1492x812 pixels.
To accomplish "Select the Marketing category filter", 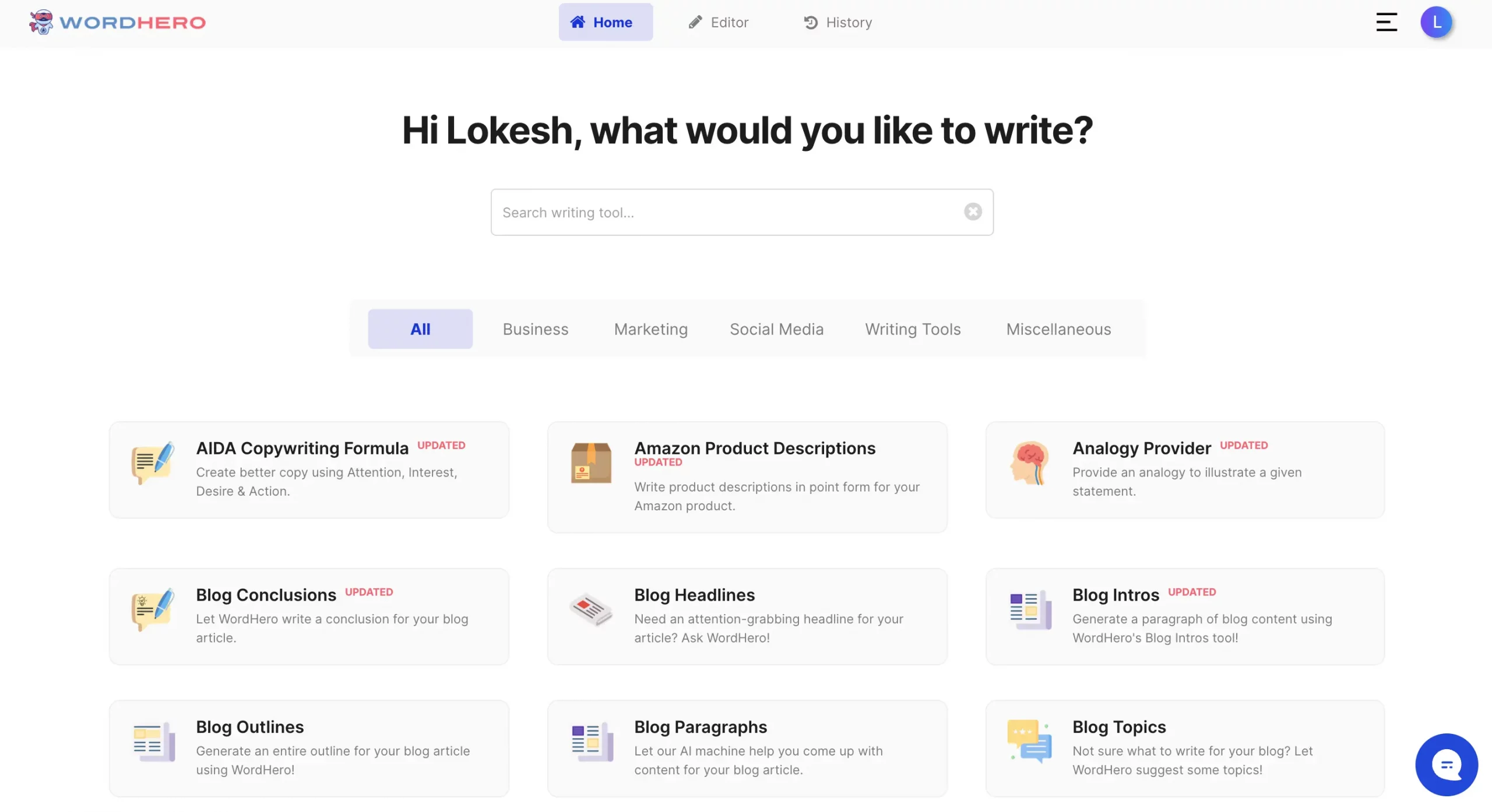I will (651, 328).
